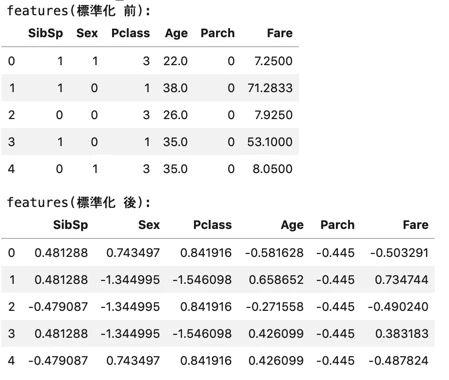Click the 'features(標準化 後):' heading text
Screen dimensions: 449x380
[x=79, y=202]
